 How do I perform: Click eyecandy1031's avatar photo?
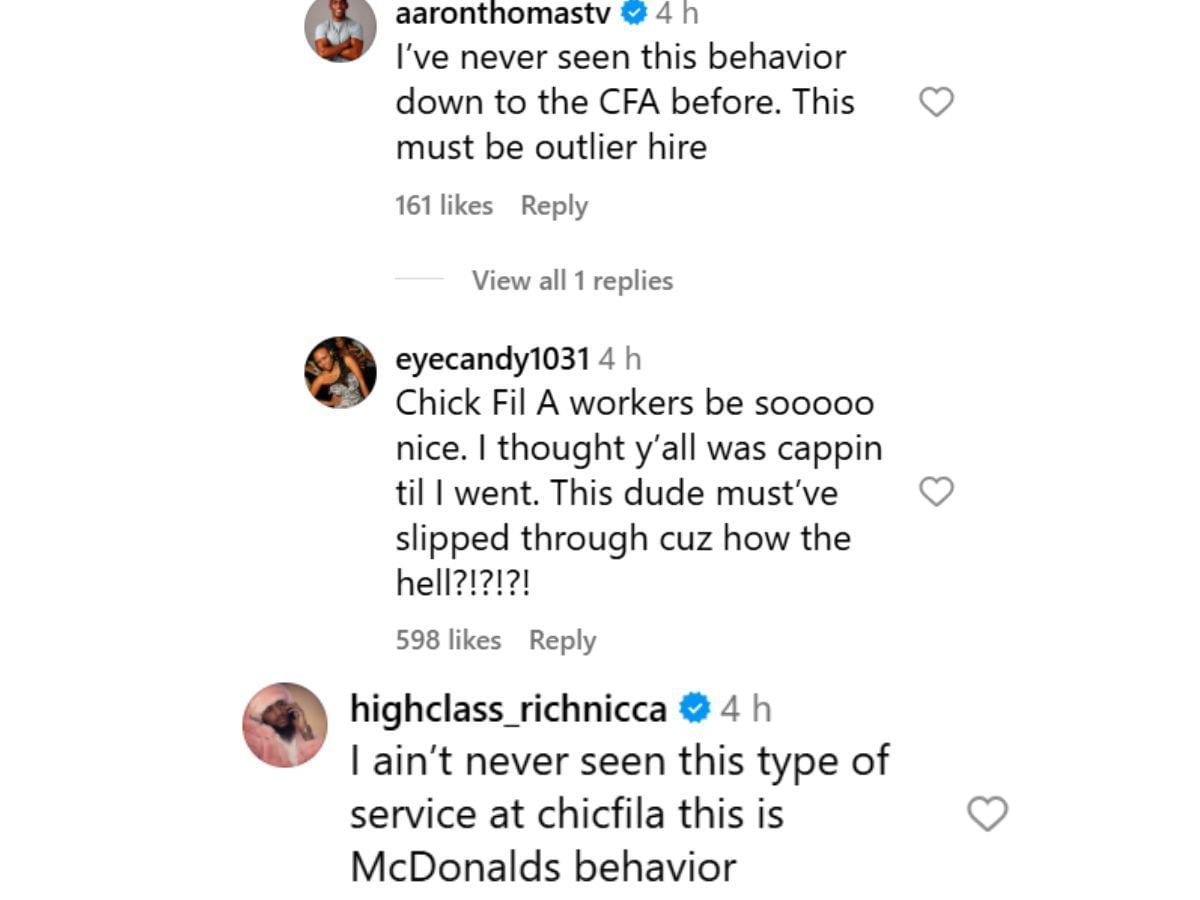point(340,372)
